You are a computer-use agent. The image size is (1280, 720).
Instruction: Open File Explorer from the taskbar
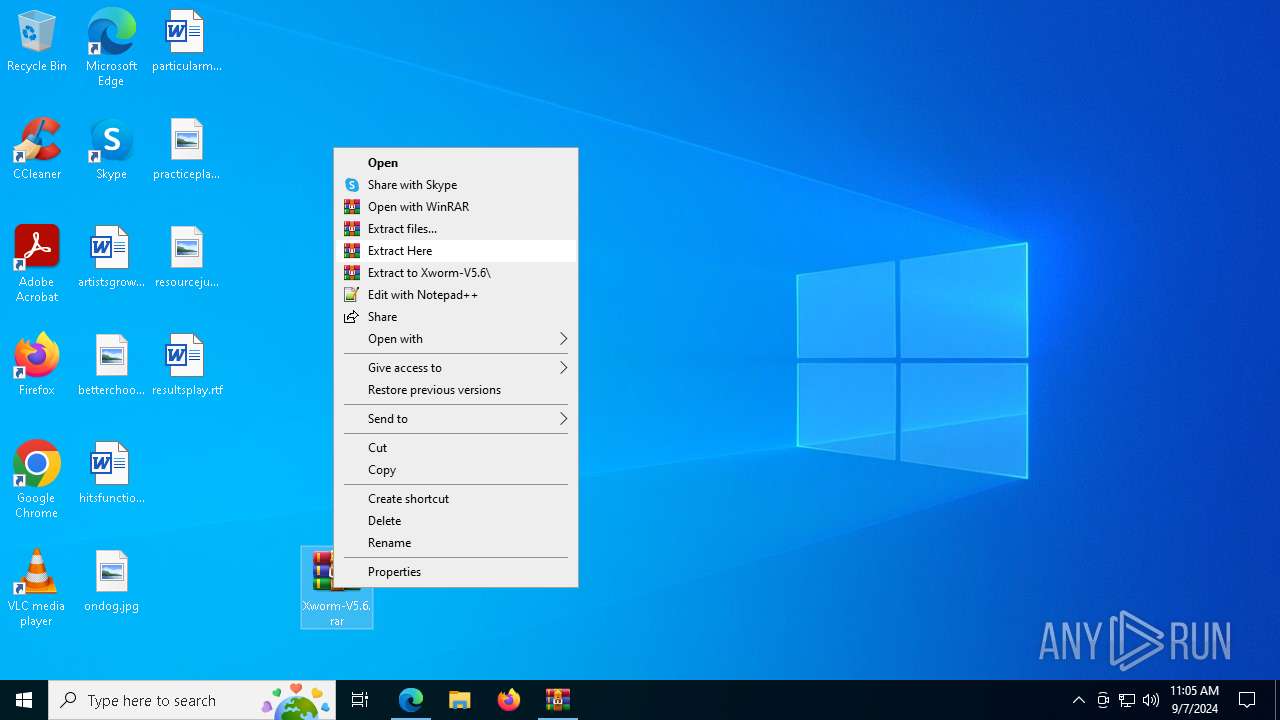(x=459, y=700)
